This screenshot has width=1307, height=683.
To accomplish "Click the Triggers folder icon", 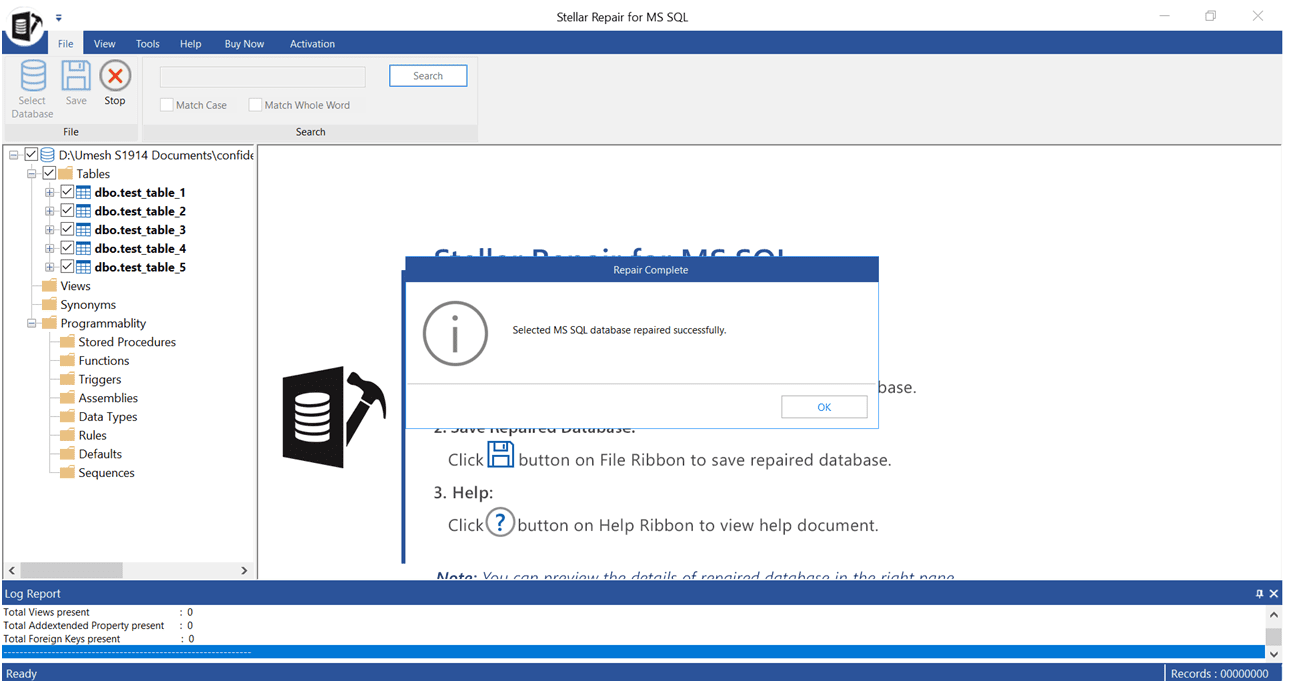I will click(x=67, y=379).
